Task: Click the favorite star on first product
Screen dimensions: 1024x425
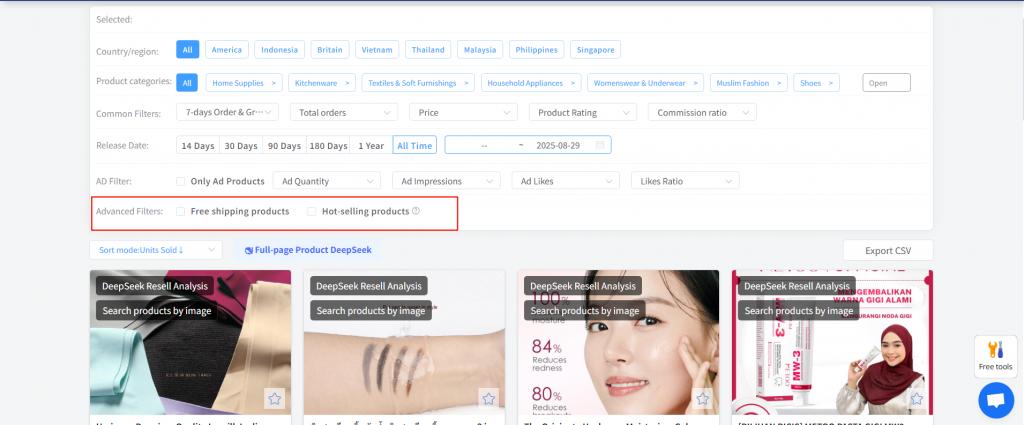Action: [x=274, y=398]
